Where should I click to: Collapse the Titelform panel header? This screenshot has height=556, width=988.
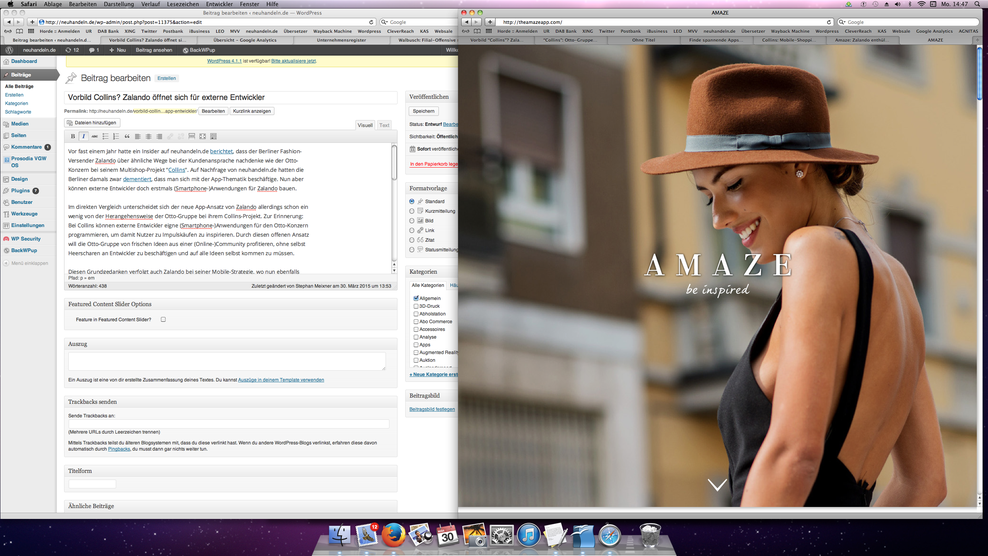click(231, 471)
